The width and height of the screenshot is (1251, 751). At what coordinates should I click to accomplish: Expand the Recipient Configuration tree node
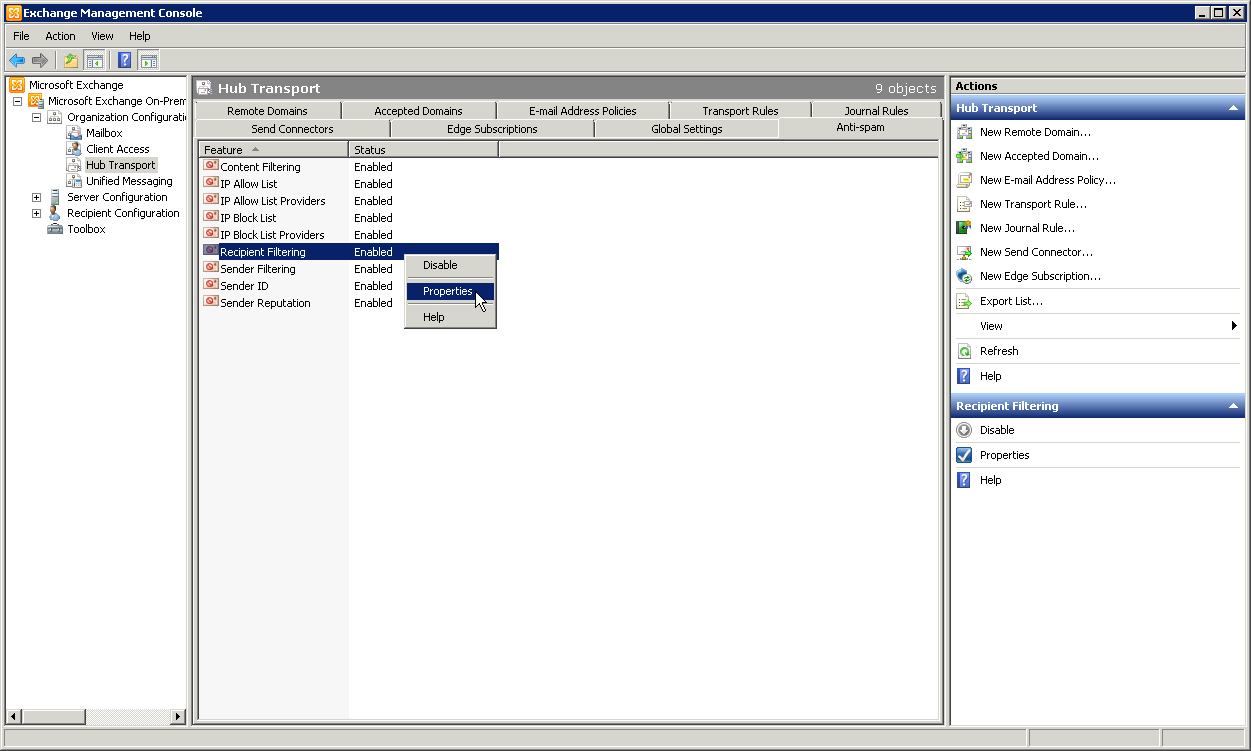point(36,213)
